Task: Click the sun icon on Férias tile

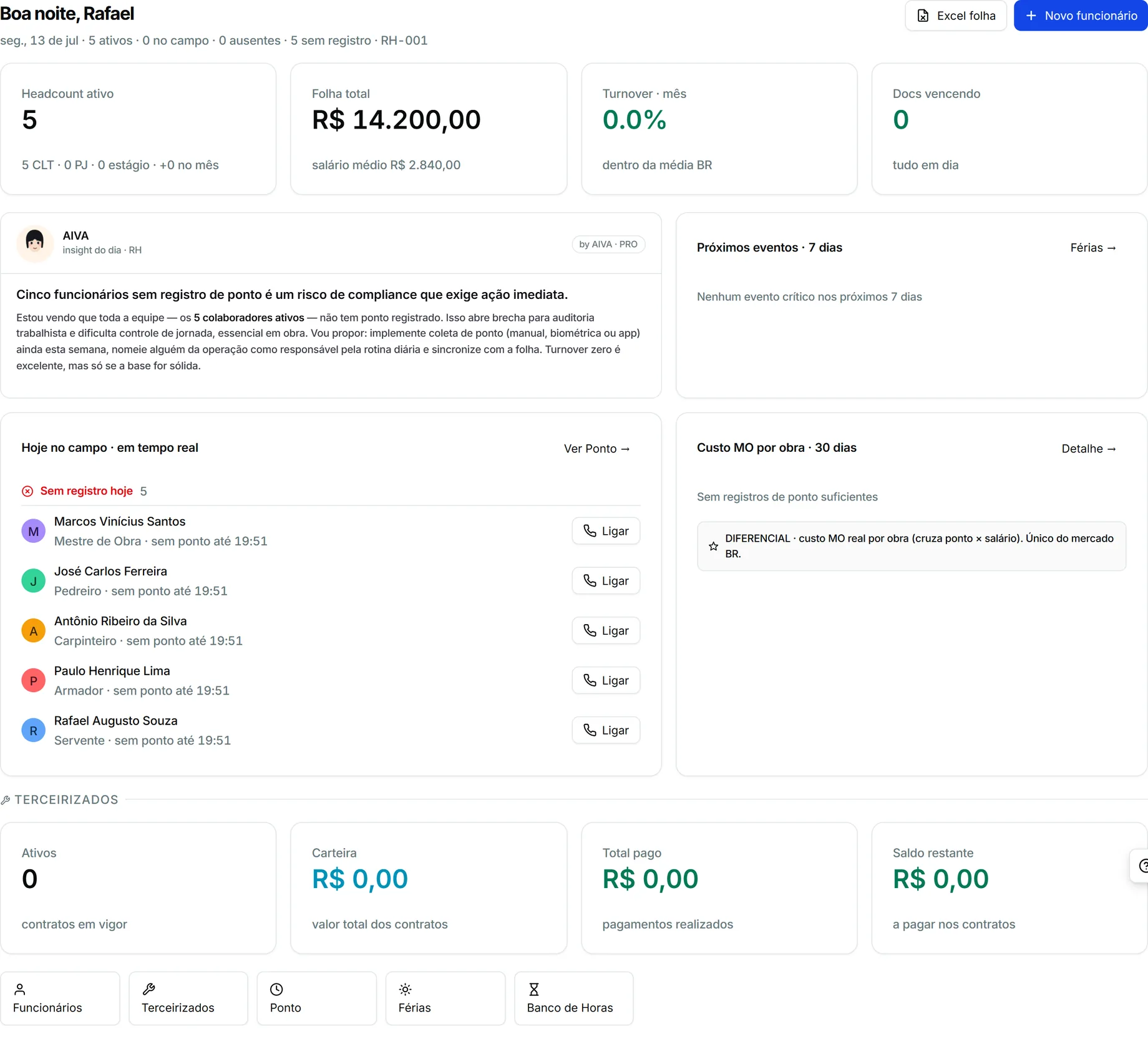Action: pos(405,989)
